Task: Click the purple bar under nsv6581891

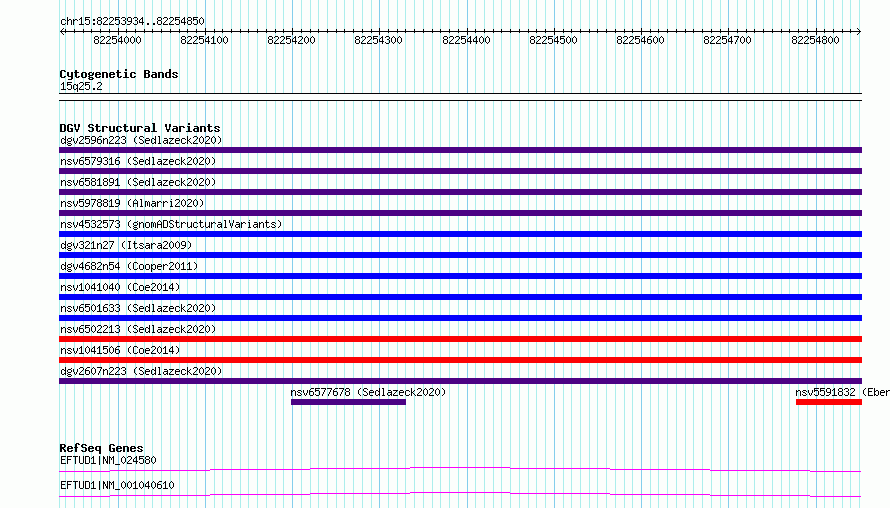Action: pos(460,192)
